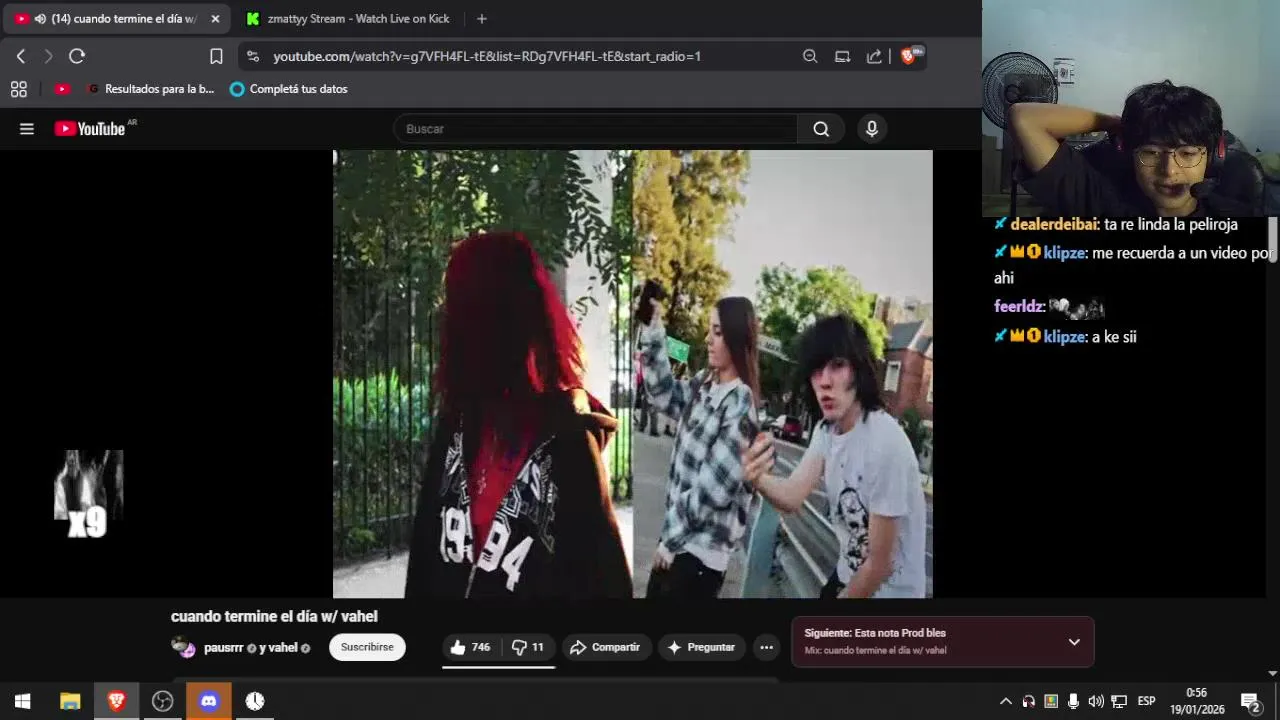The width and height of the screenshot is (1280, 720).
Task: Reload the YouTube page
Action: (x=77, y=56)
